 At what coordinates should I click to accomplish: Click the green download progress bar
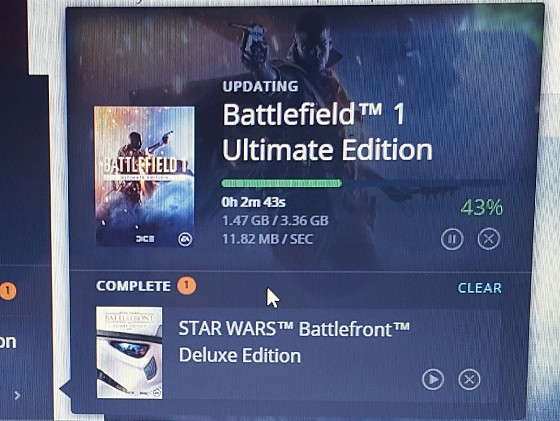point(281,183)
